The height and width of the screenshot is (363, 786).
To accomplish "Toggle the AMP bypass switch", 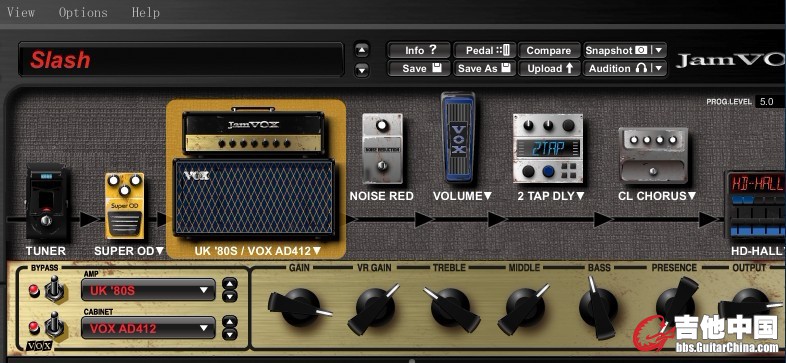I will coord(54,290).
